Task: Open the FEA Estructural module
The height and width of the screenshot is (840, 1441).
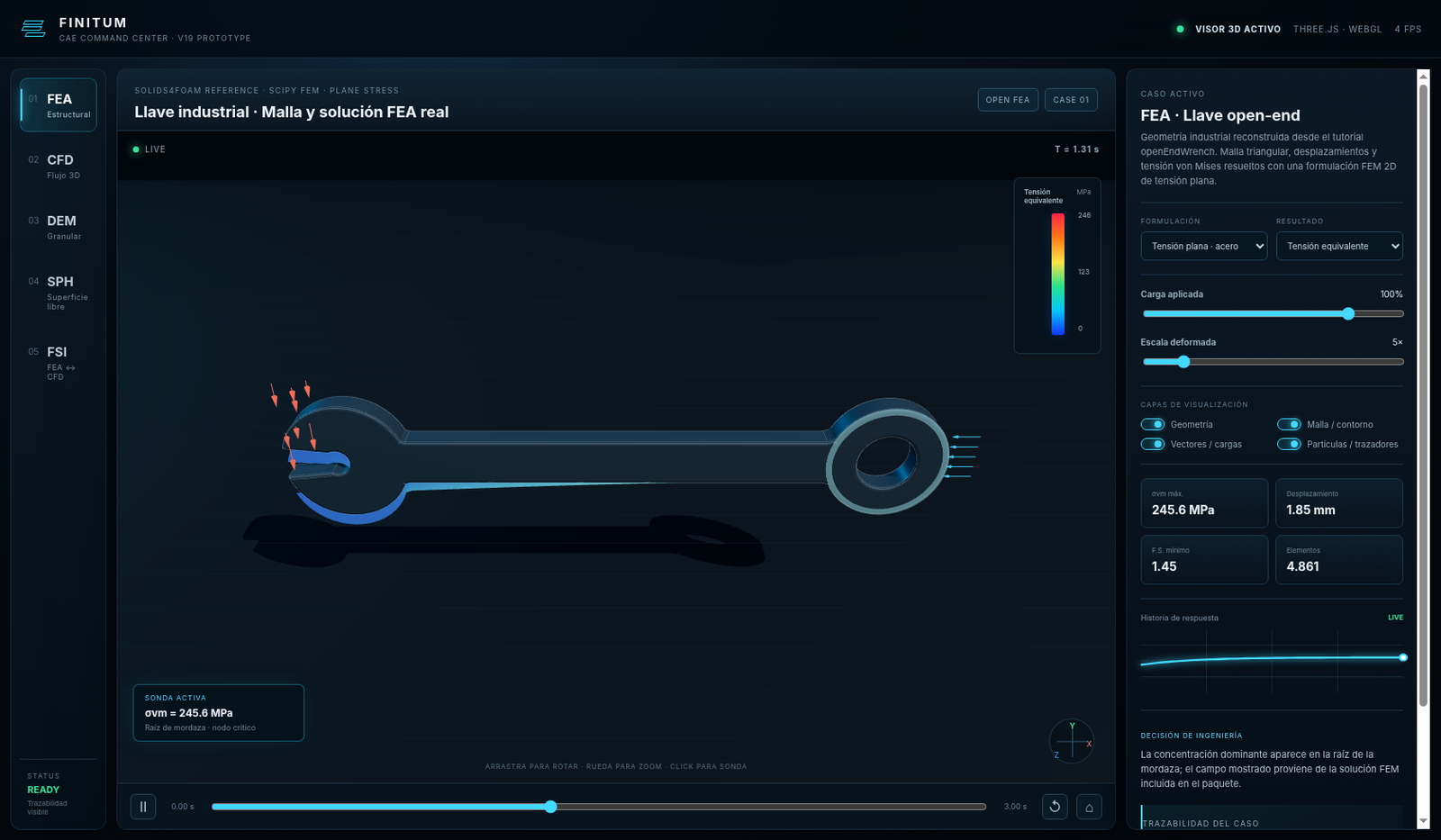Action: click(59, 105)
